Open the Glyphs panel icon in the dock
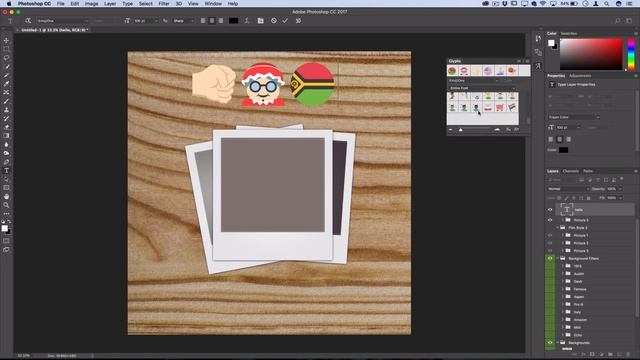This screenshot has height=360, width=640. click(x=538, y=66)
